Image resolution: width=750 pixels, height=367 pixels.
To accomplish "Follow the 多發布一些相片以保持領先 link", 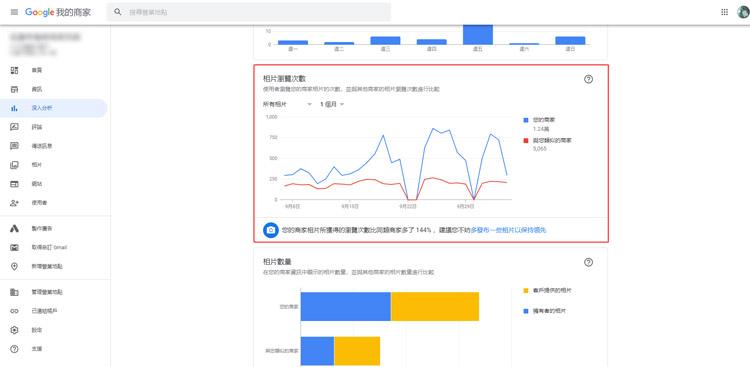I will point(508,230).
